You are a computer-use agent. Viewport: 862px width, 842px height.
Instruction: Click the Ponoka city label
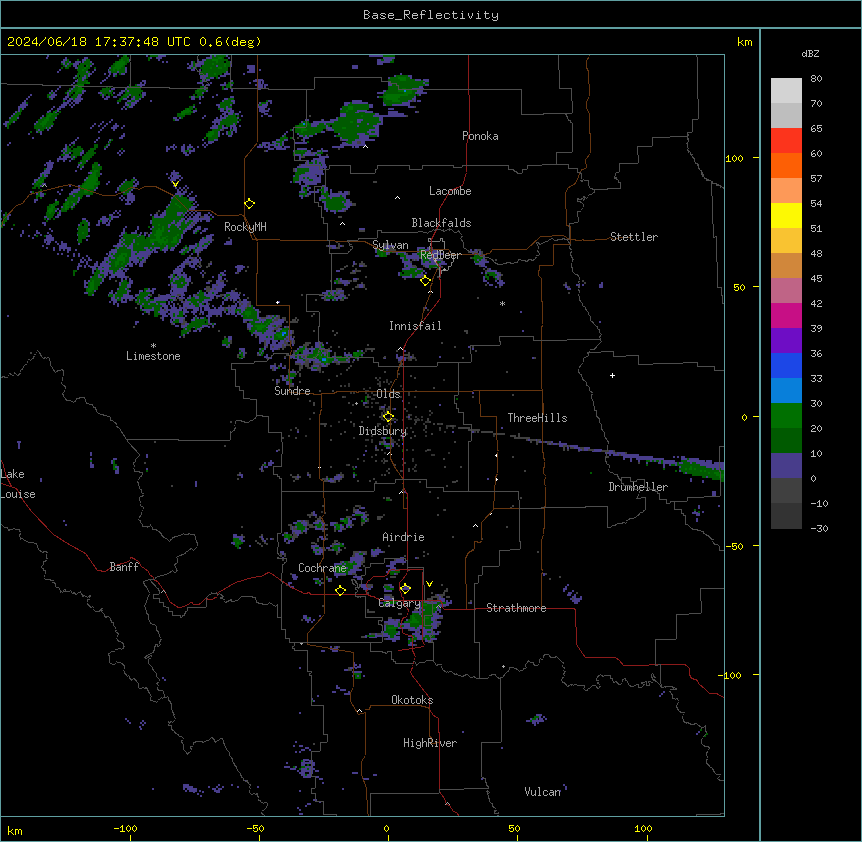(x=480, y=136)
